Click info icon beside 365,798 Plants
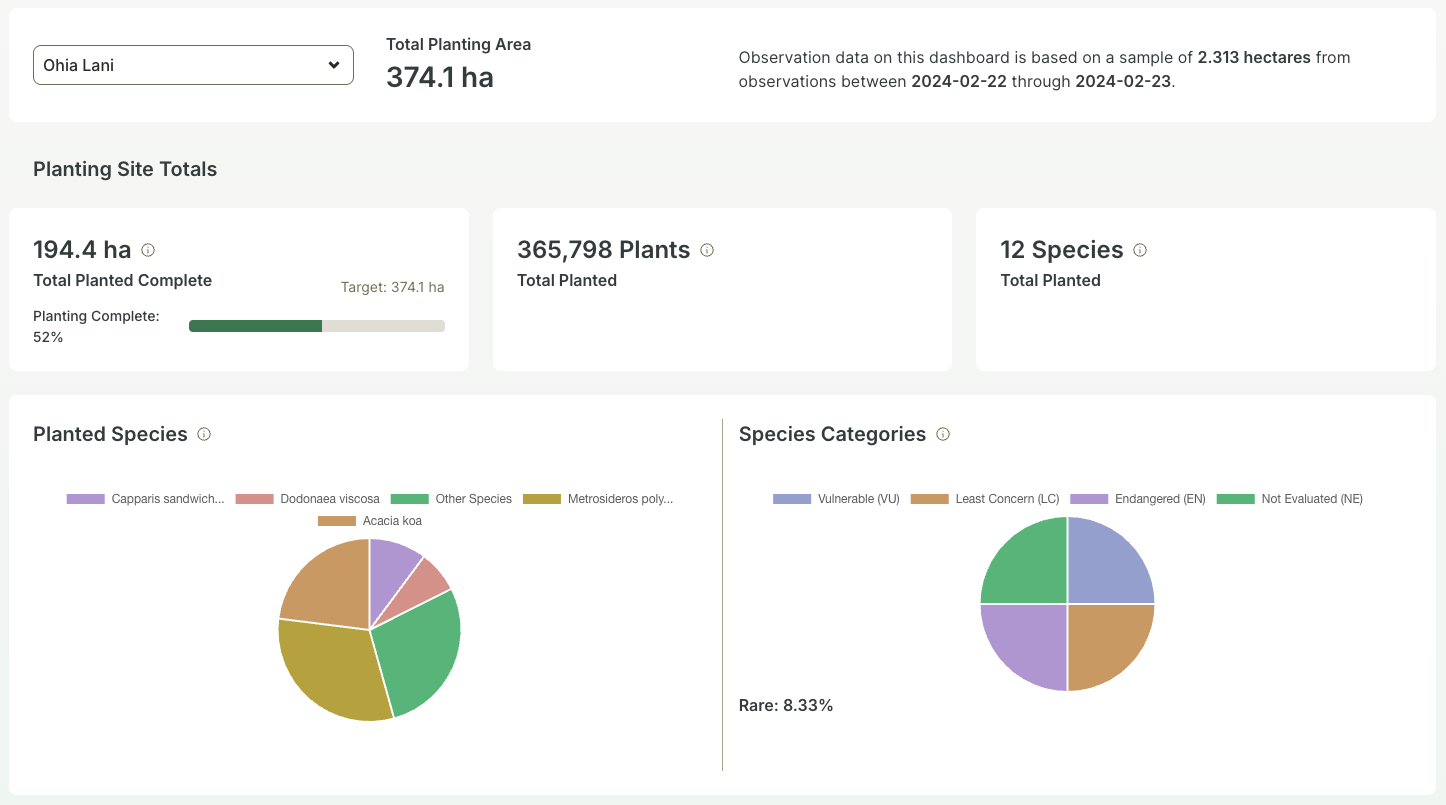This screenshot has height=805, width=1446. coord(707,250)
